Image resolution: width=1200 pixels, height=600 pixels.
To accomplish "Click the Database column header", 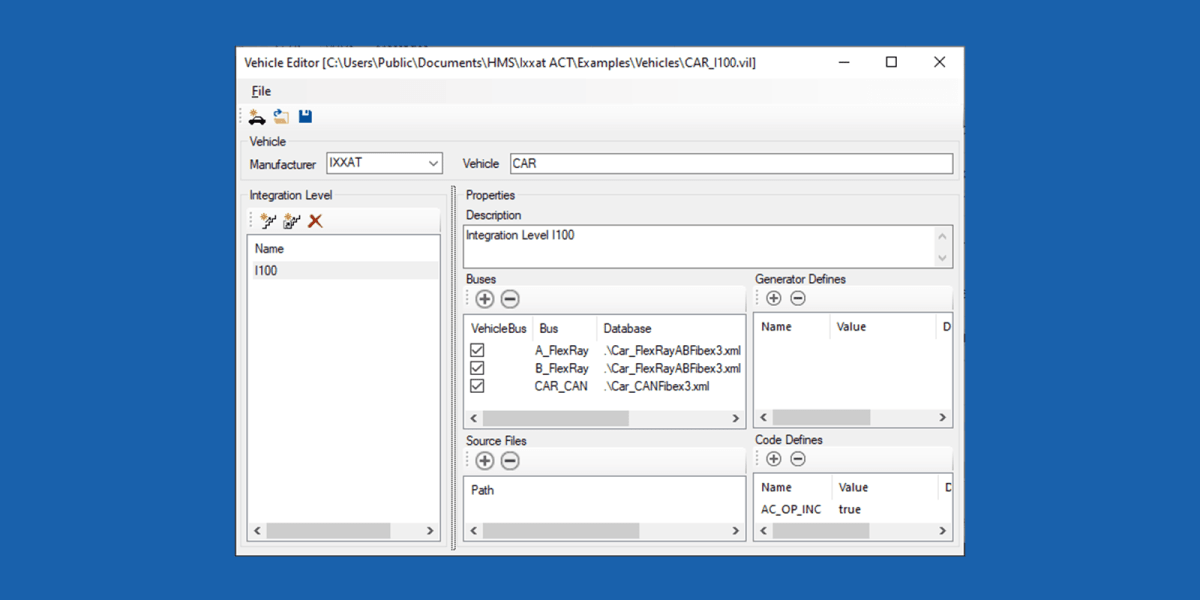I will pos(627,328).
